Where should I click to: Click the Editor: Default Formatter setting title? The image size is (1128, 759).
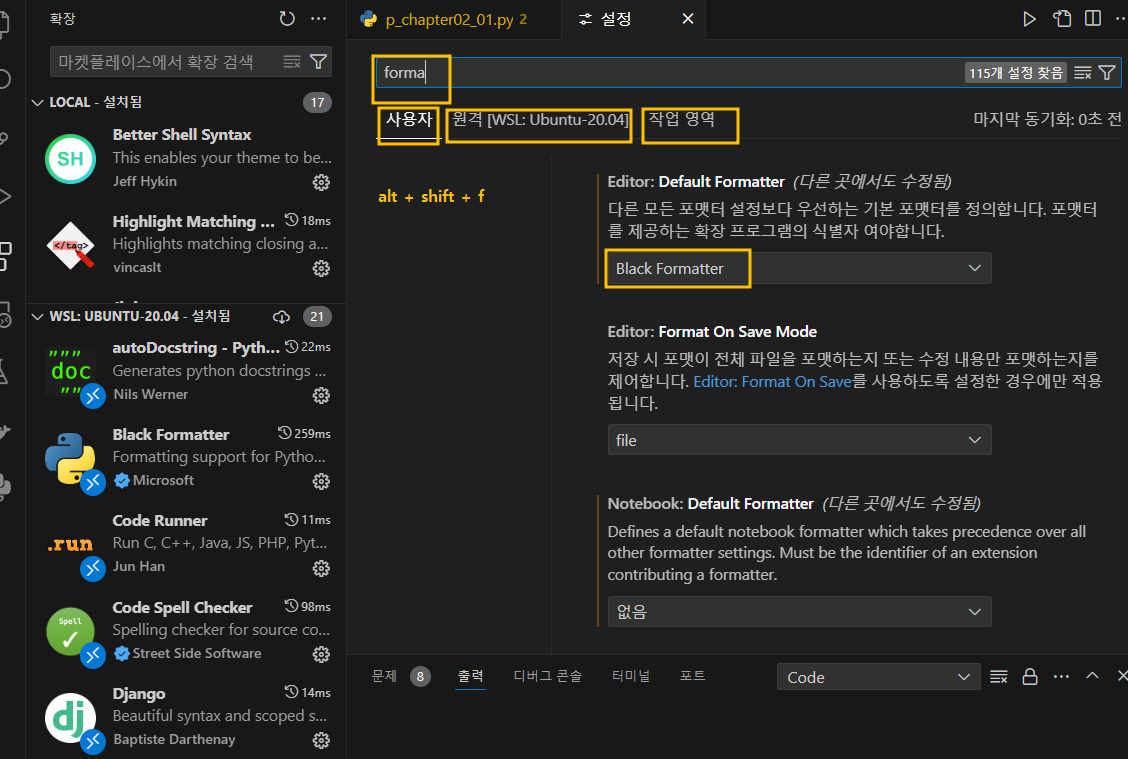(x=696, y=182)
